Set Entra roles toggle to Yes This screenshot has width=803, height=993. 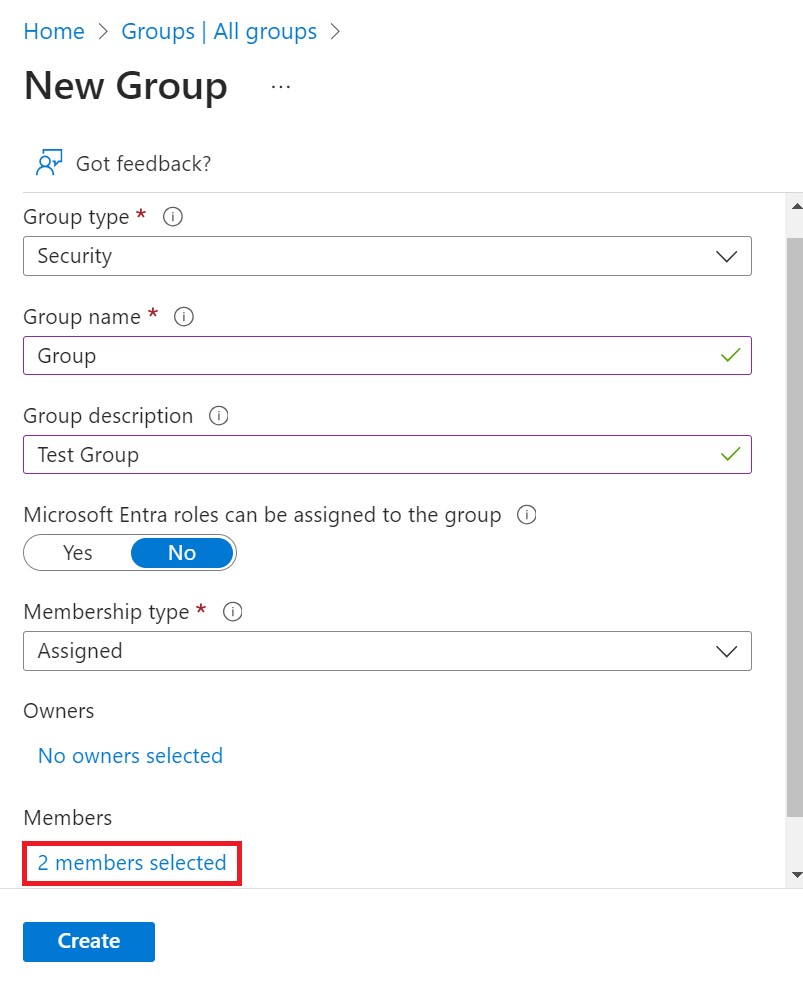78,553
